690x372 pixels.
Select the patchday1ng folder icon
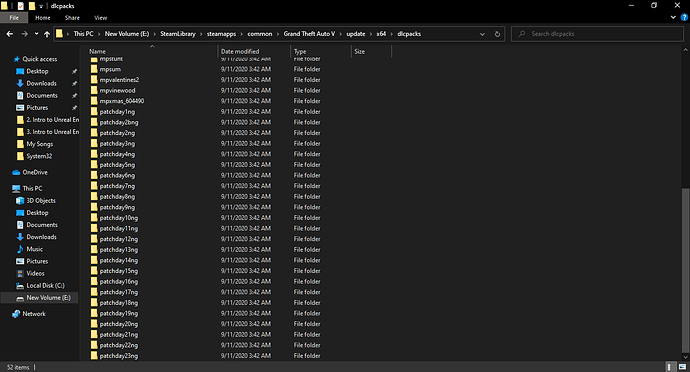pyautogui.click(x=94, y=112)
